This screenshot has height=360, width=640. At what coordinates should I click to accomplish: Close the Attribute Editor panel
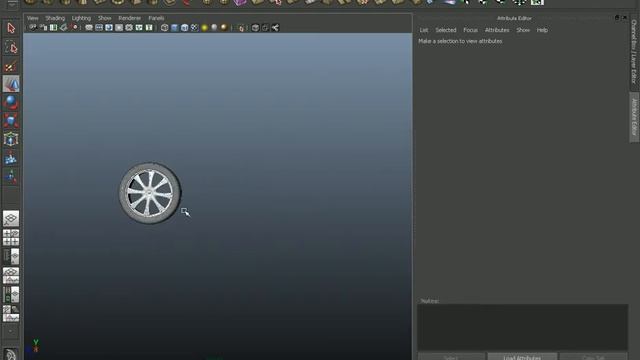click(624, 18)
